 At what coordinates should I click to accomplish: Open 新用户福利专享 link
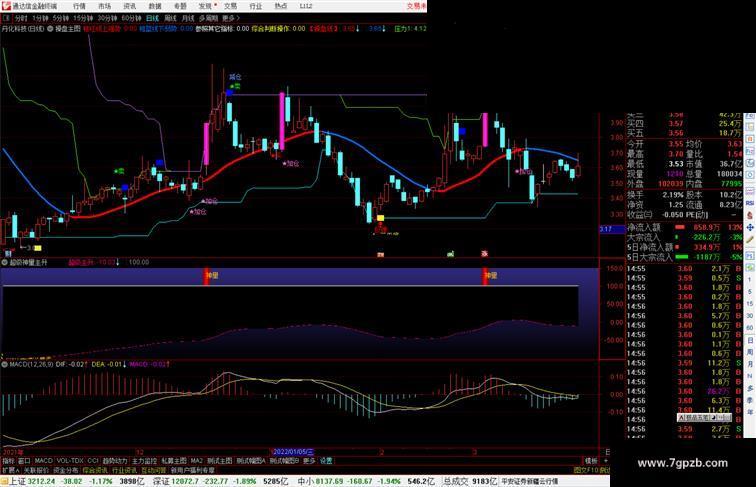tap(193, 470)
